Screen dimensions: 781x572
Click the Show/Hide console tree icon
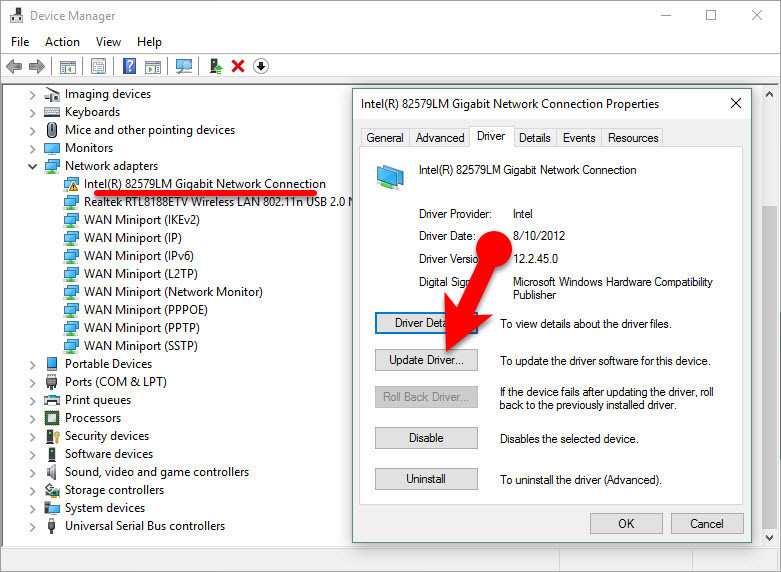pyautogui.click(x=68, y=66)
